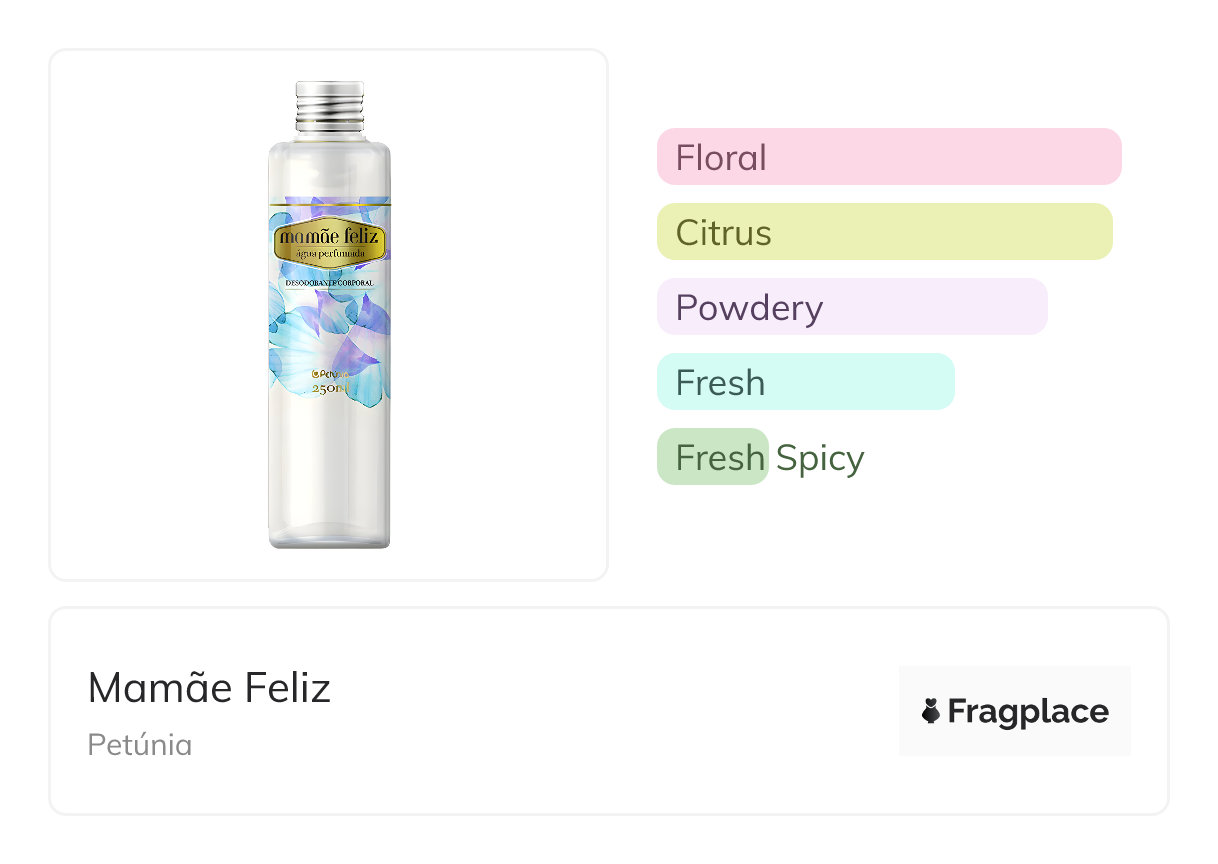
Task: Click the 250ml text on the bottle
Action: pyautogui.click(x=330, y=389)
